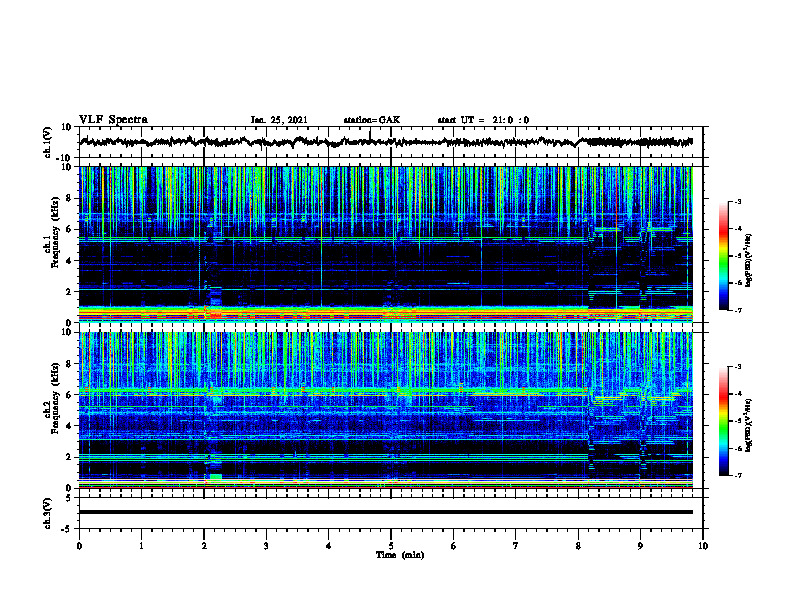Viewport: 792px width, 612px height.
Task: Click the ch.1 voltage waveform trace
Action: click(386, 142)
